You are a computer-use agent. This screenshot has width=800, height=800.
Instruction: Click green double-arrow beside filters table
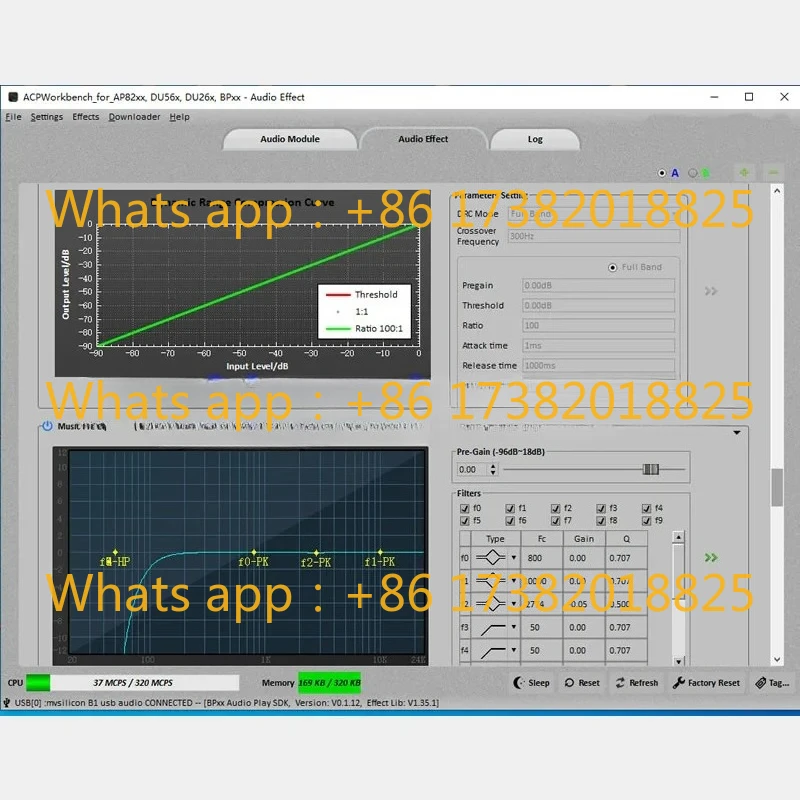[711, 557]
